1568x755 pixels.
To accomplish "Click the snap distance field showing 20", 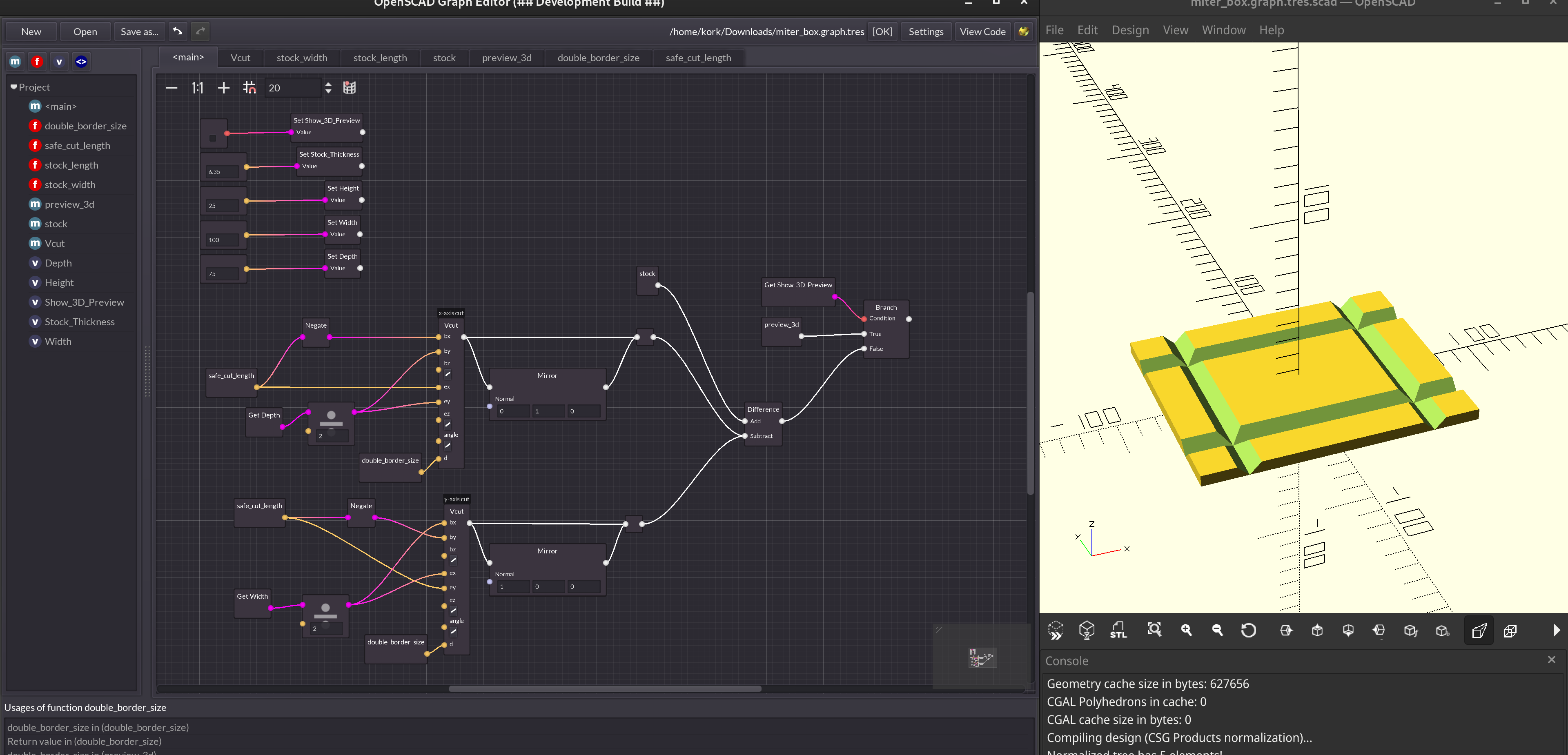I will point(294,88).
